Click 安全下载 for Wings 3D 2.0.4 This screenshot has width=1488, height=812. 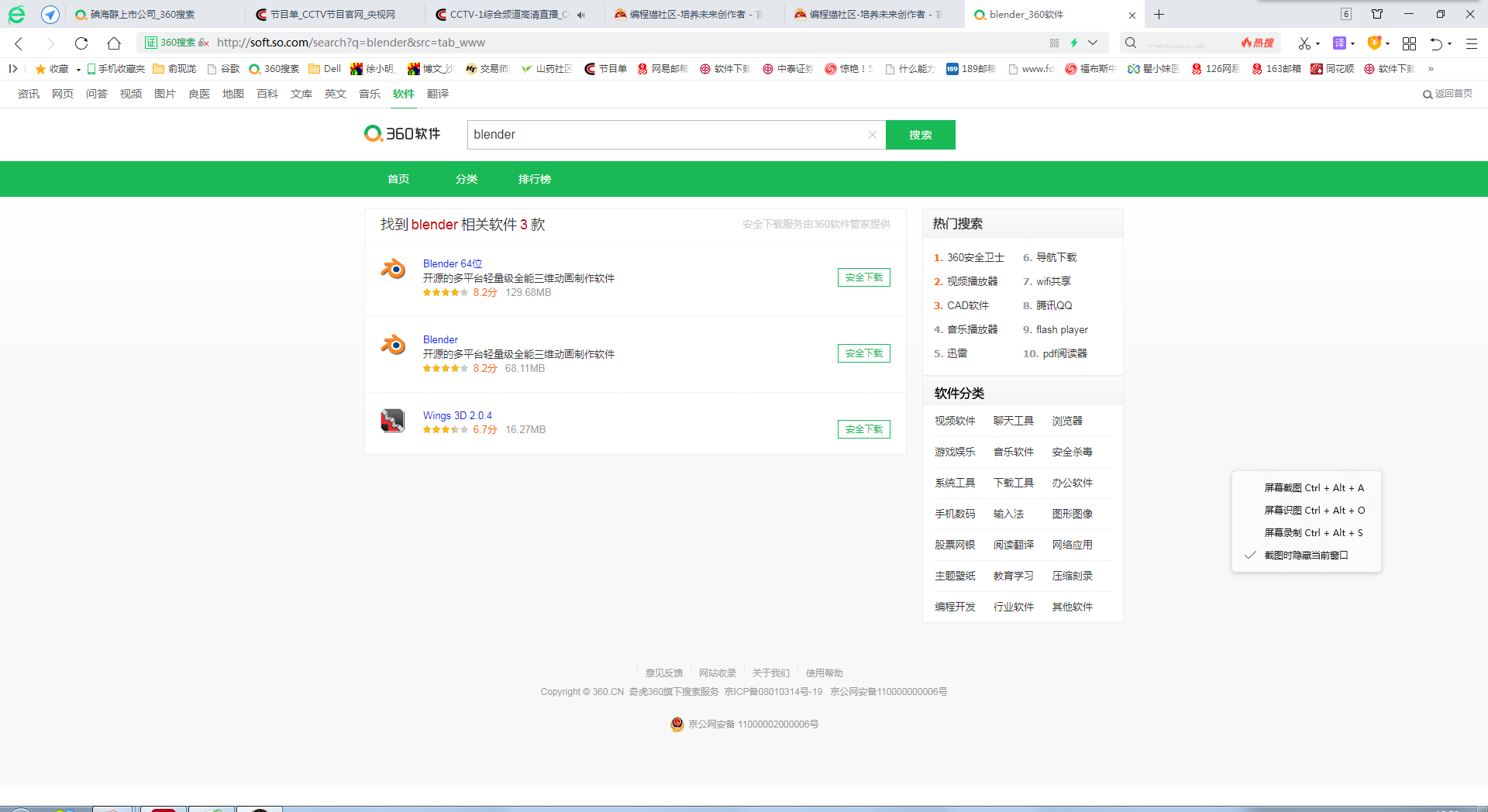coord(864,429)
